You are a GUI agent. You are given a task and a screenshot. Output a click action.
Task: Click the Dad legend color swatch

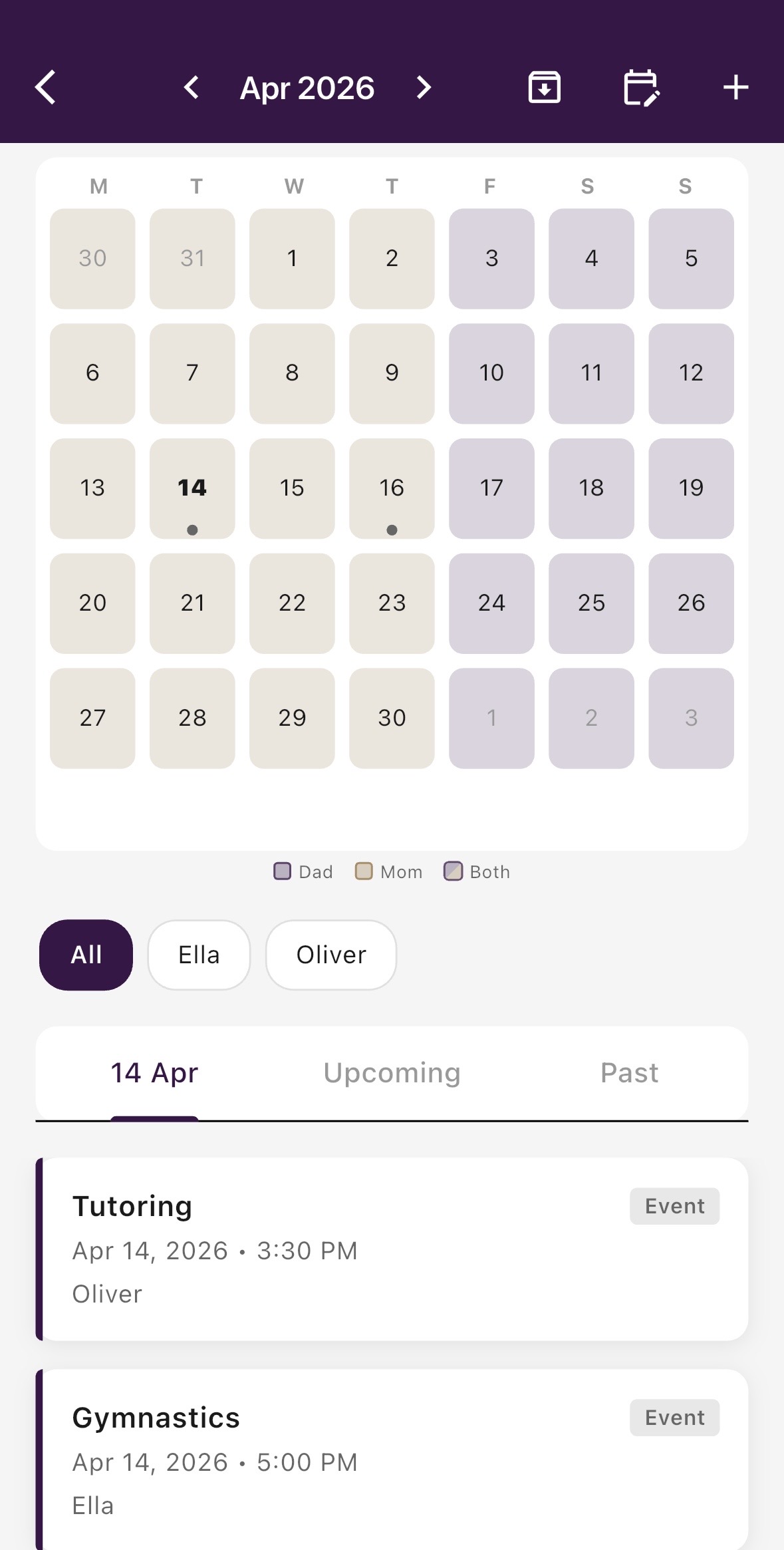[x=283, y=871]
